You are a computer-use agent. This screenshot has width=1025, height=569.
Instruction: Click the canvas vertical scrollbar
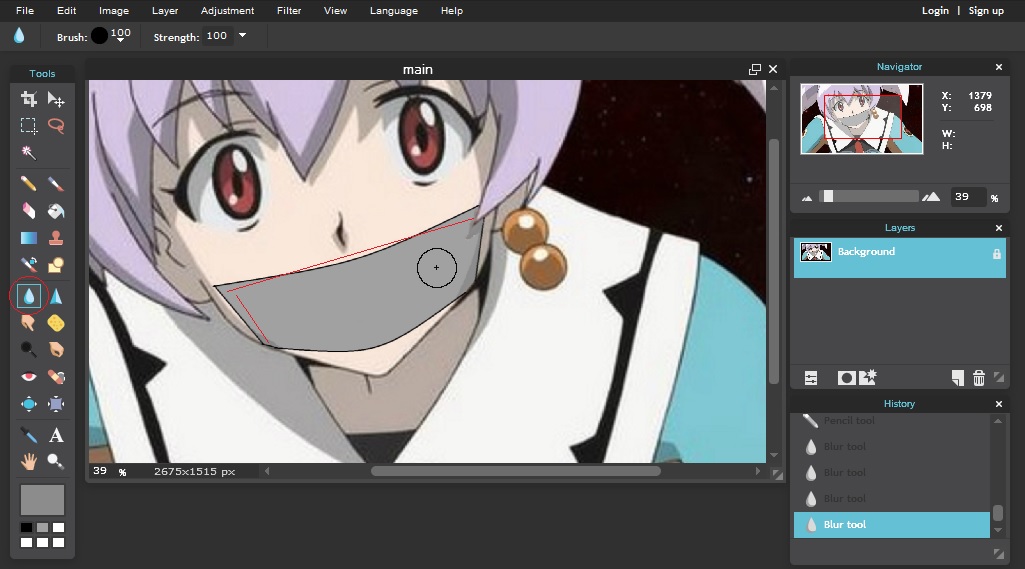(x=774, y=262)
